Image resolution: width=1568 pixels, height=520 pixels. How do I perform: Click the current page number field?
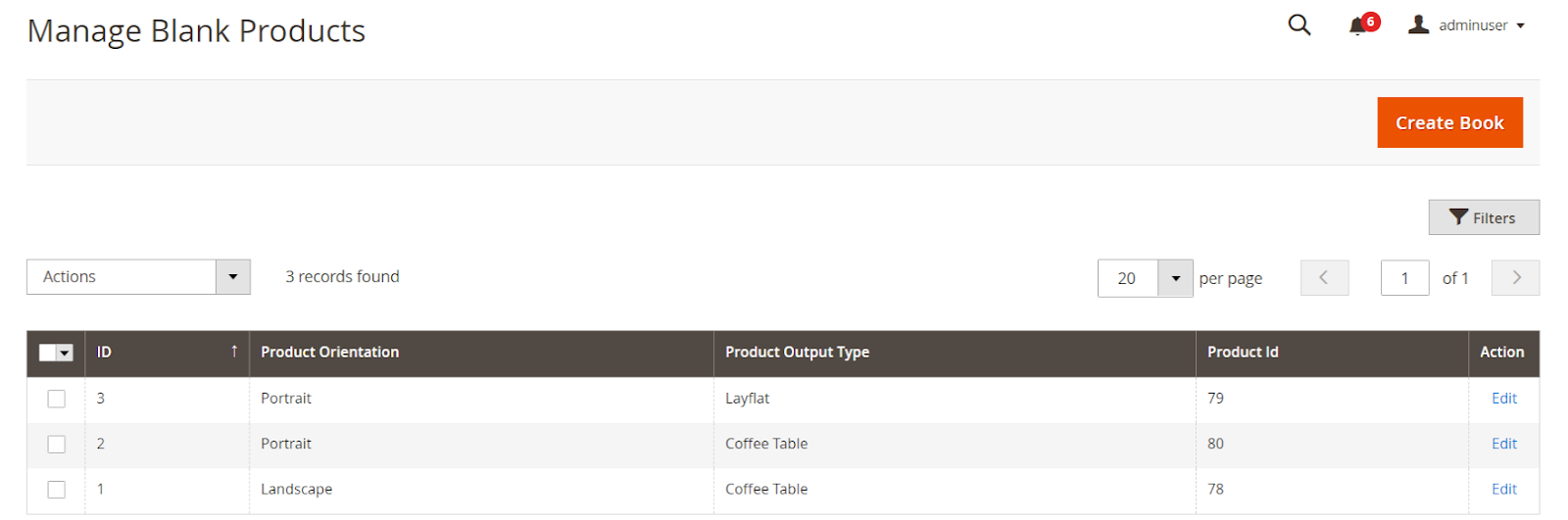click(1403, 278)
